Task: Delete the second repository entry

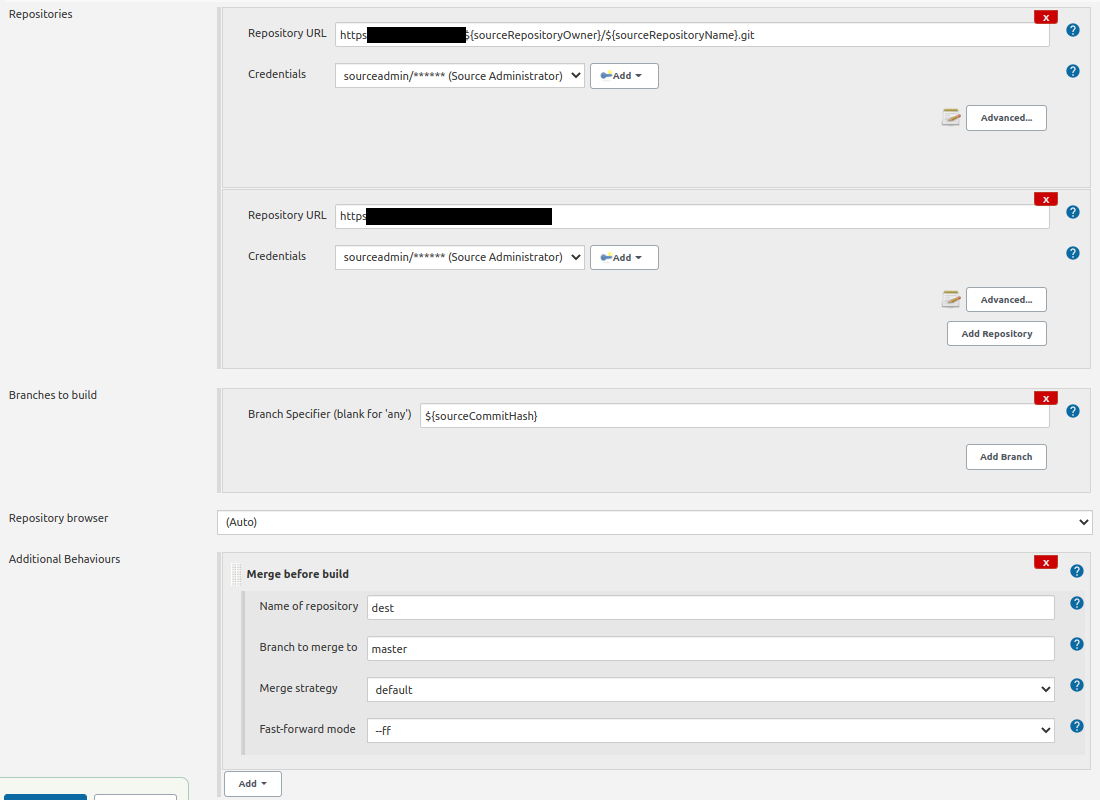Action: pos(1045,199)
